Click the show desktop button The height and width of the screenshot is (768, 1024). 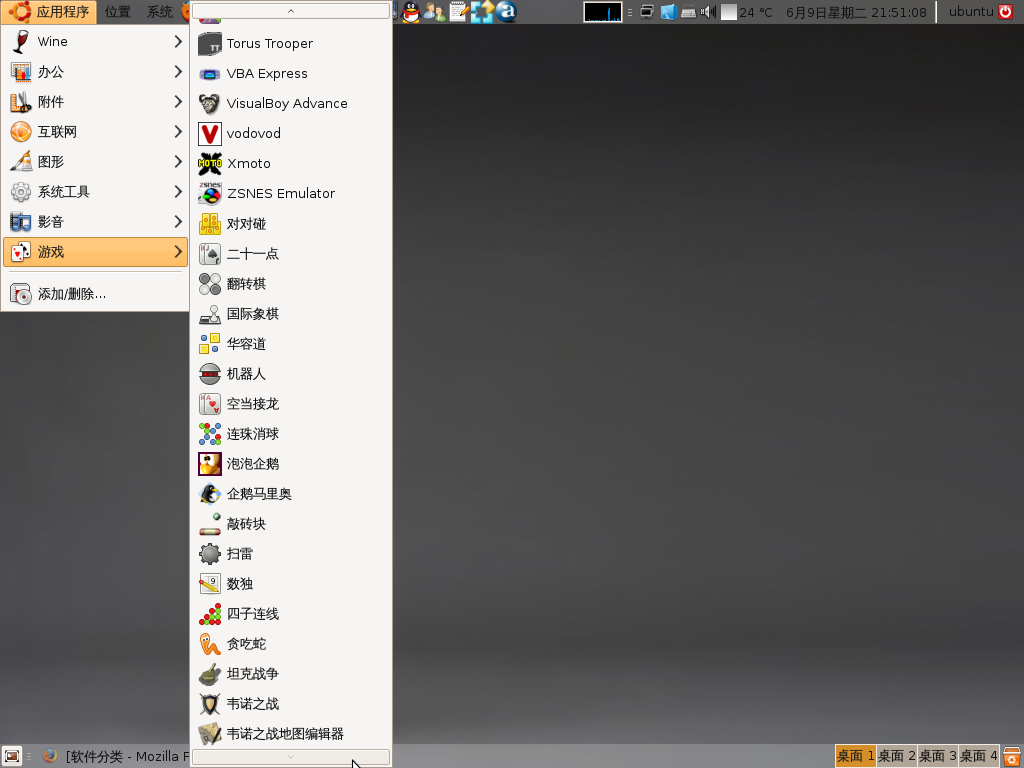click(12, 756)
